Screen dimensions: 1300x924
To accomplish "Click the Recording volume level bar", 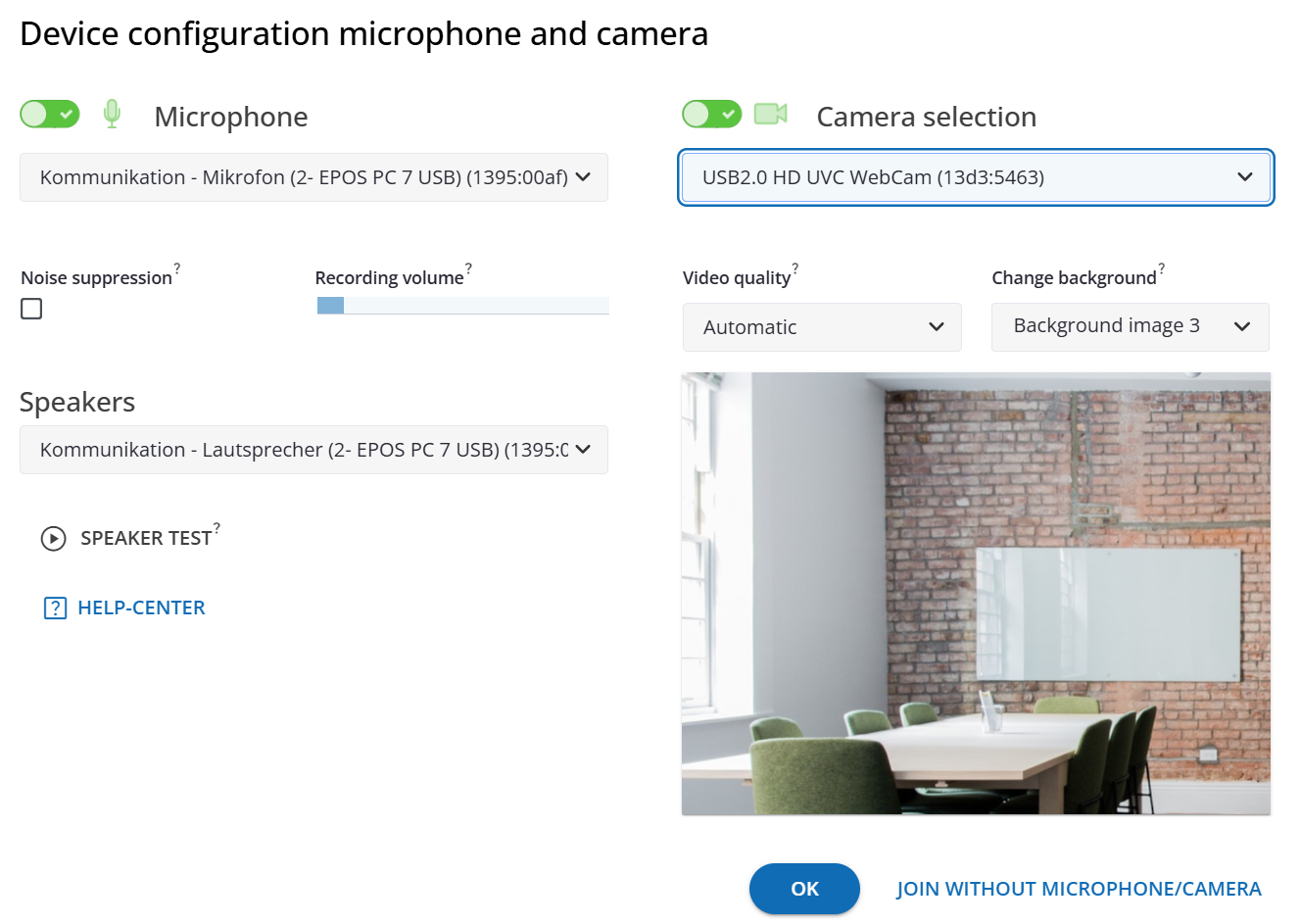I will tap(462, 306).
